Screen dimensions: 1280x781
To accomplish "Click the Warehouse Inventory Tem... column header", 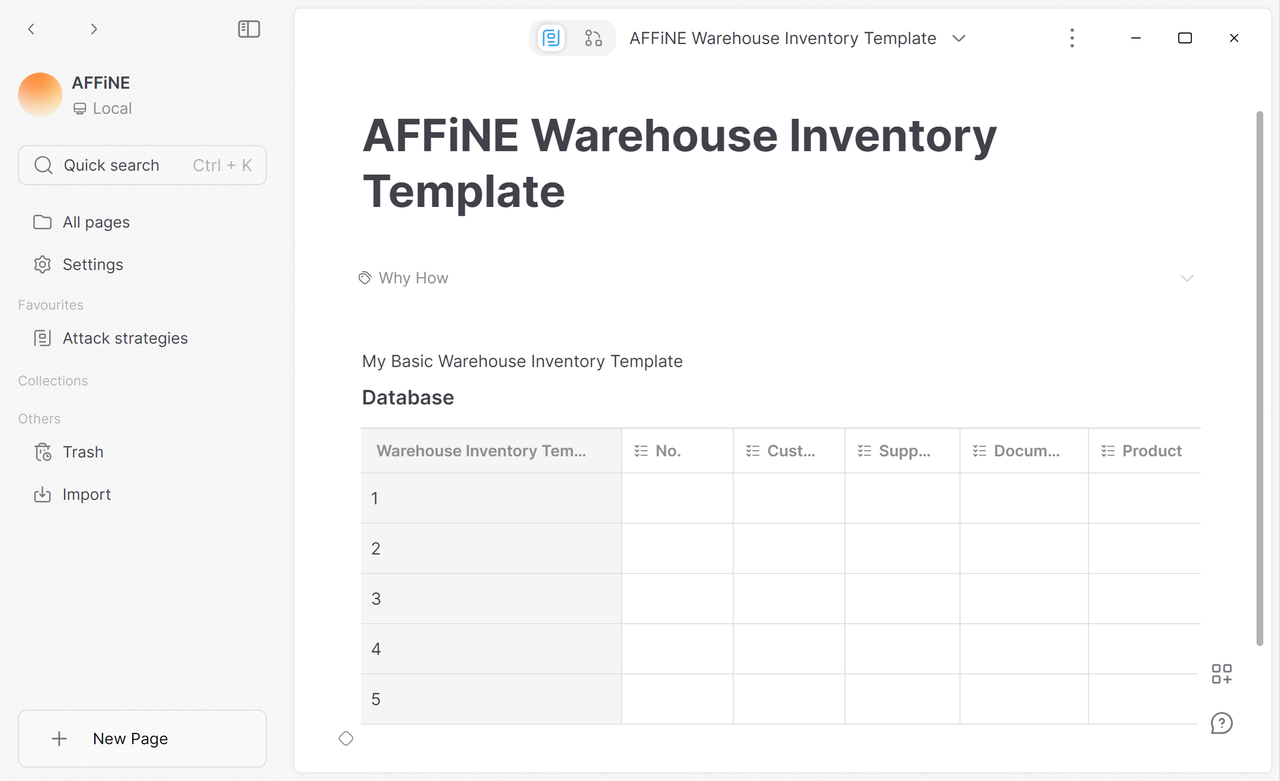I will click(x=491, y=451).
